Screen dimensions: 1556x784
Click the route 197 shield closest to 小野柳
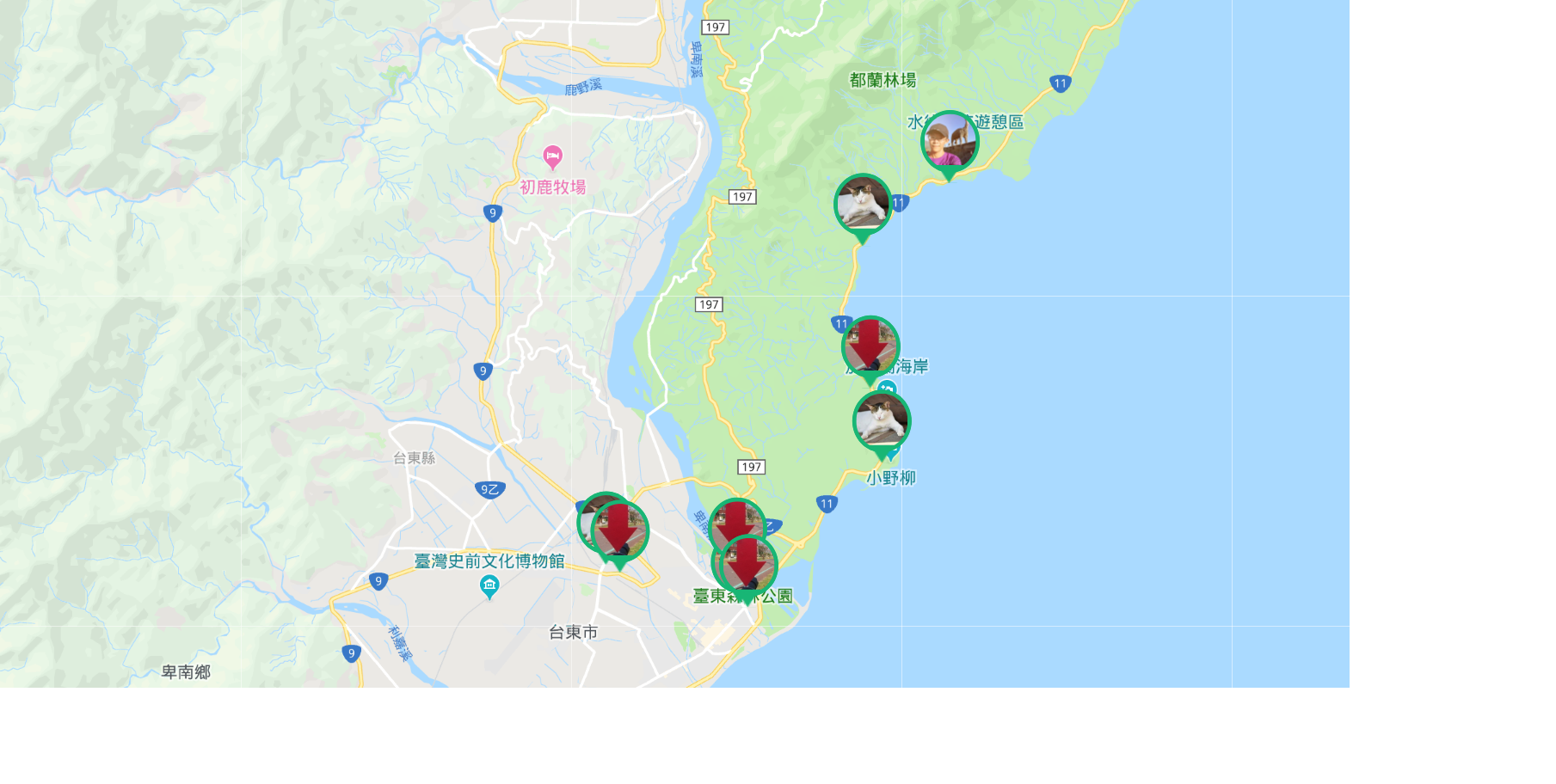coord(751,467)
